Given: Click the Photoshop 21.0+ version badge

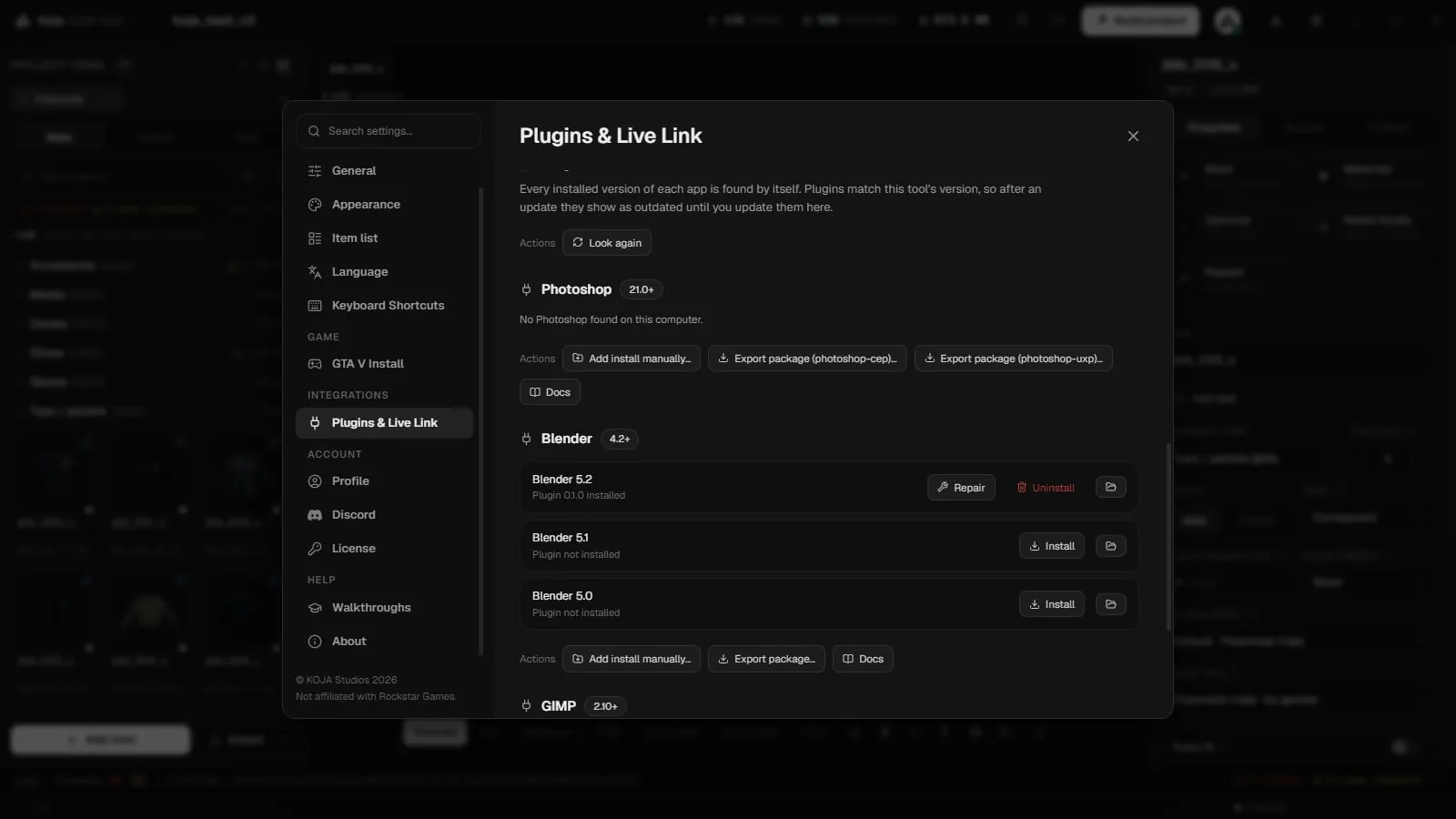Looking at the screenshot, I should 642,289.
